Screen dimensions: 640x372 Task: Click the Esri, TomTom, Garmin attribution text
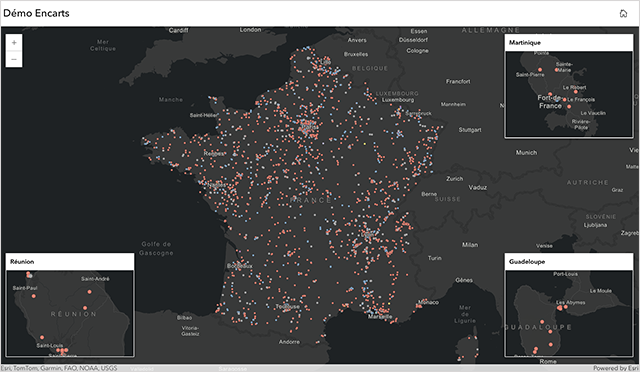pos(59,368)
